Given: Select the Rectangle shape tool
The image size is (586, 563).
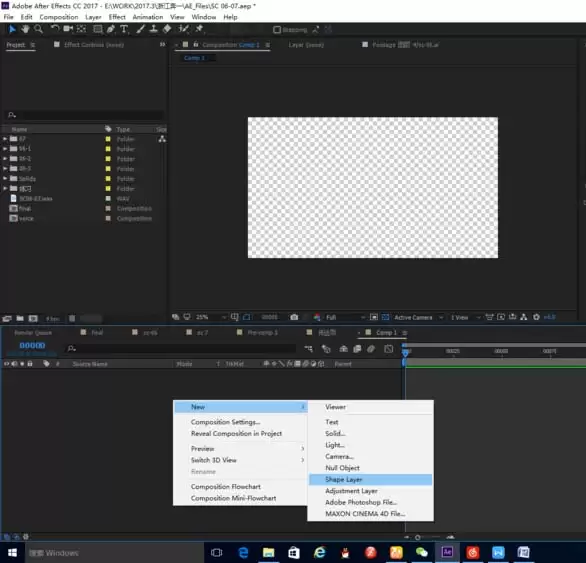Looking at the screenshot, I should coord(98,29).
